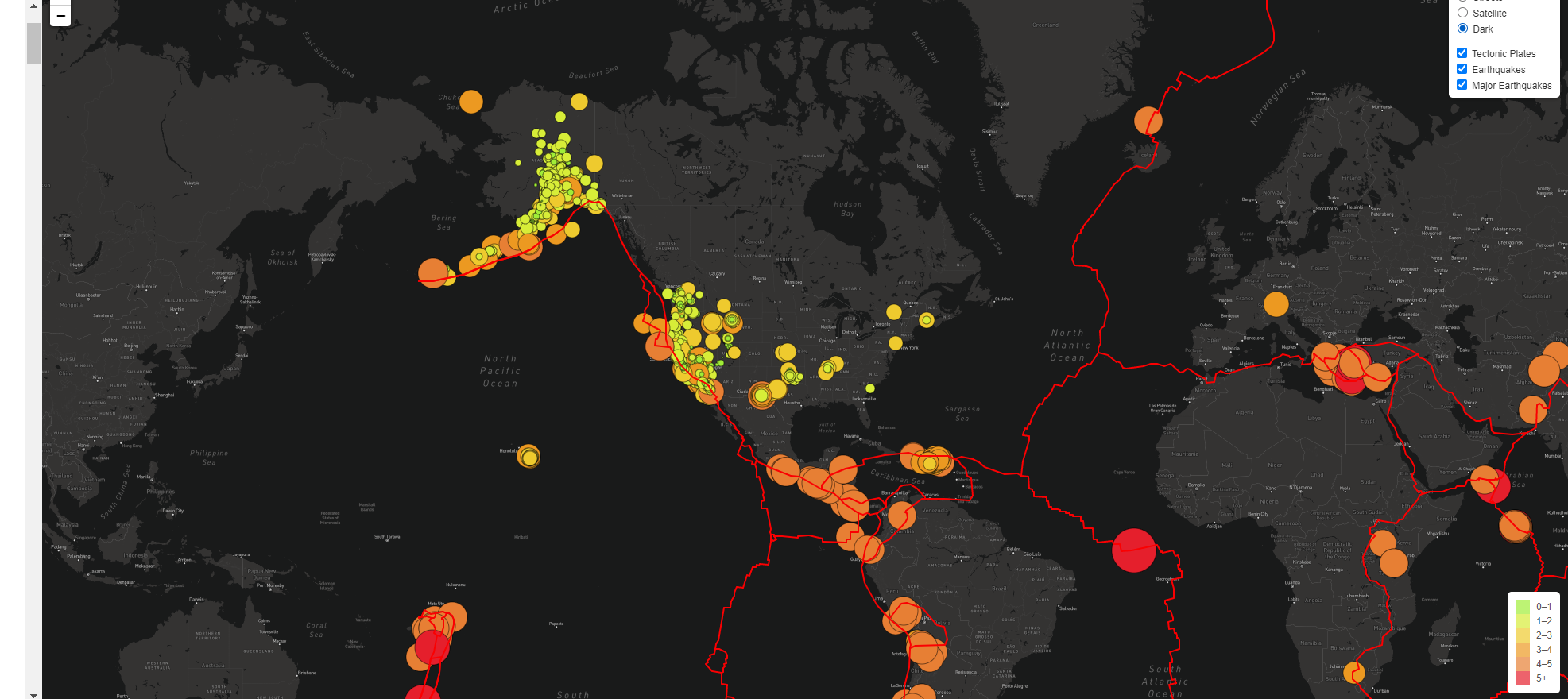Screen dimensions: 1568x699
Task: Click the orange marker near Johannesburg in South Africa
Action: tap(1354, 673)
